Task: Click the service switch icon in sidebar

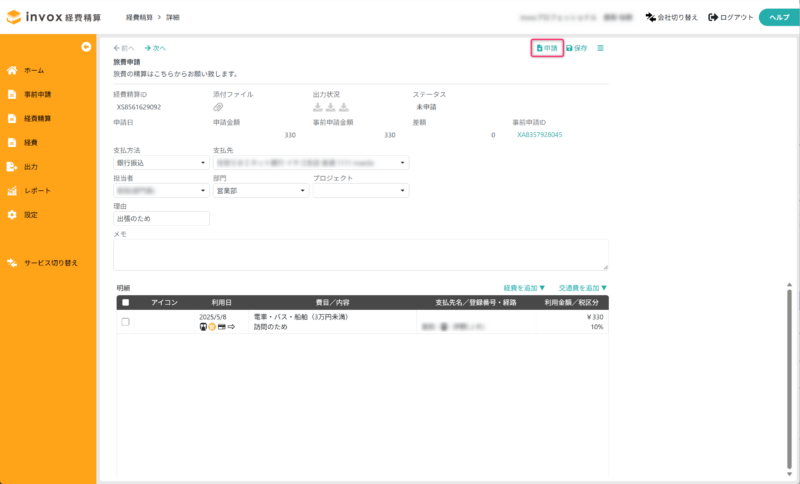Action: (12, 263)
